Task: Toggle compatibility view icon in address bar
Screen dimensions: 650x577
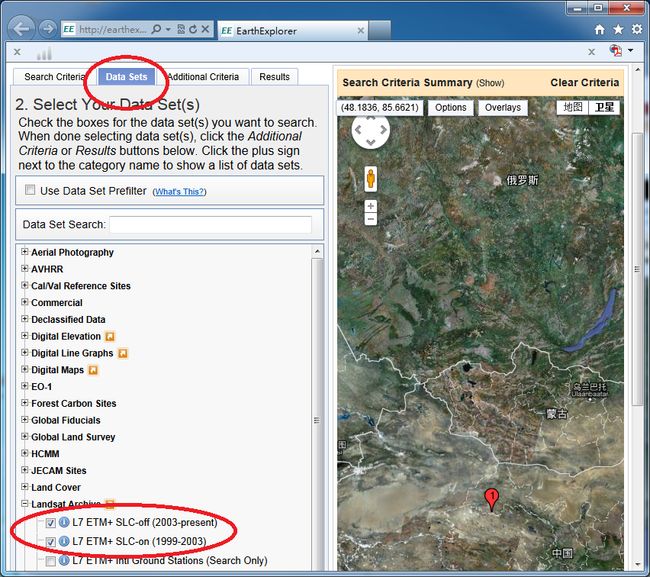Action: pos(181,29)
